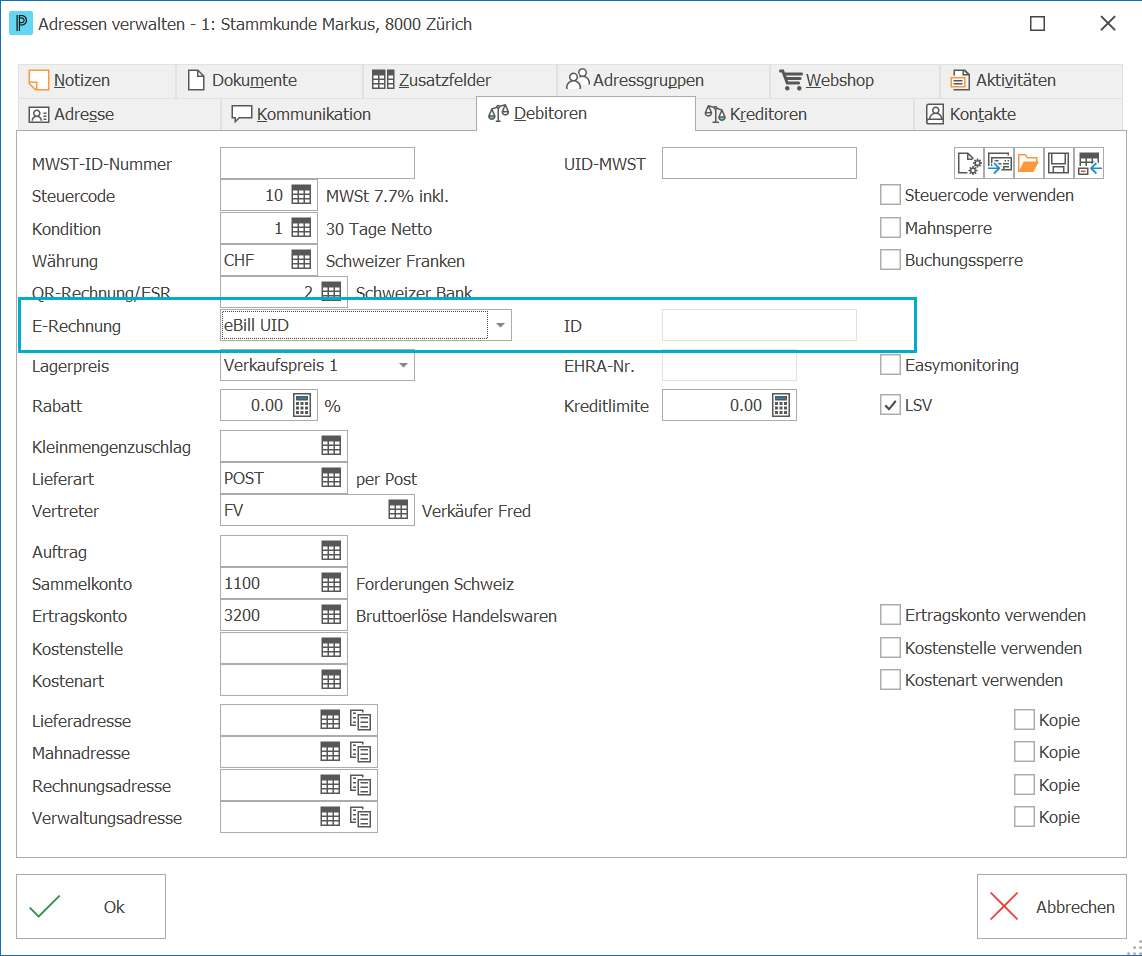Uncheck the LSV checkbox
Viewport: 1142px width, 956px height.
click(x=890, y=406)
